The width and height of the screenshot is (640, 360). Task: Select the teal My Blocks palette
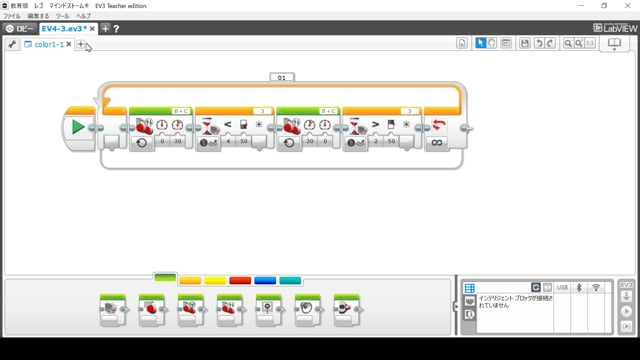[x=290, y=280]
